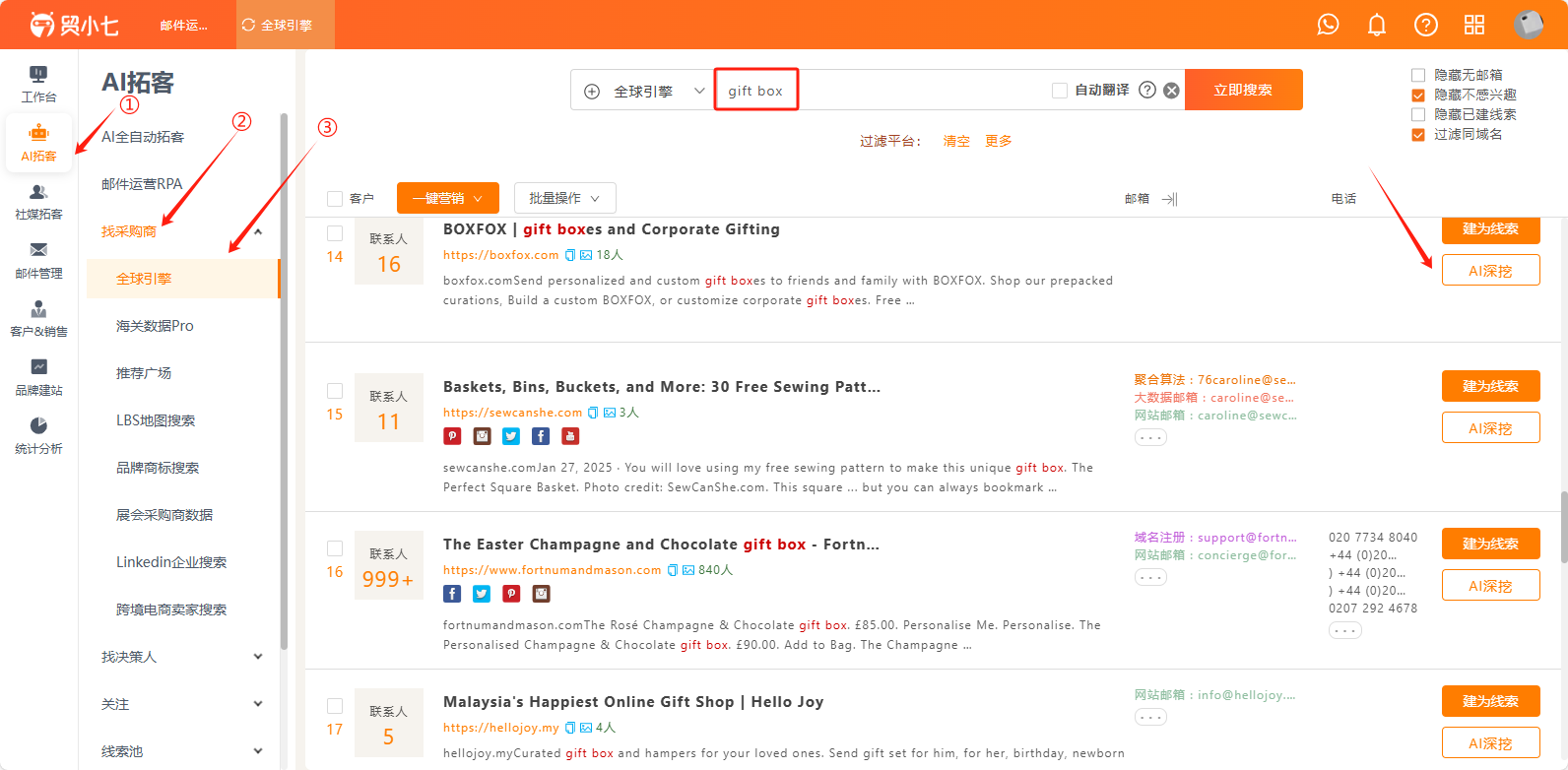1568x770 pixels.
Task: Click the copy icon beside boxfox.com URL
Action: tap(569, 255)
